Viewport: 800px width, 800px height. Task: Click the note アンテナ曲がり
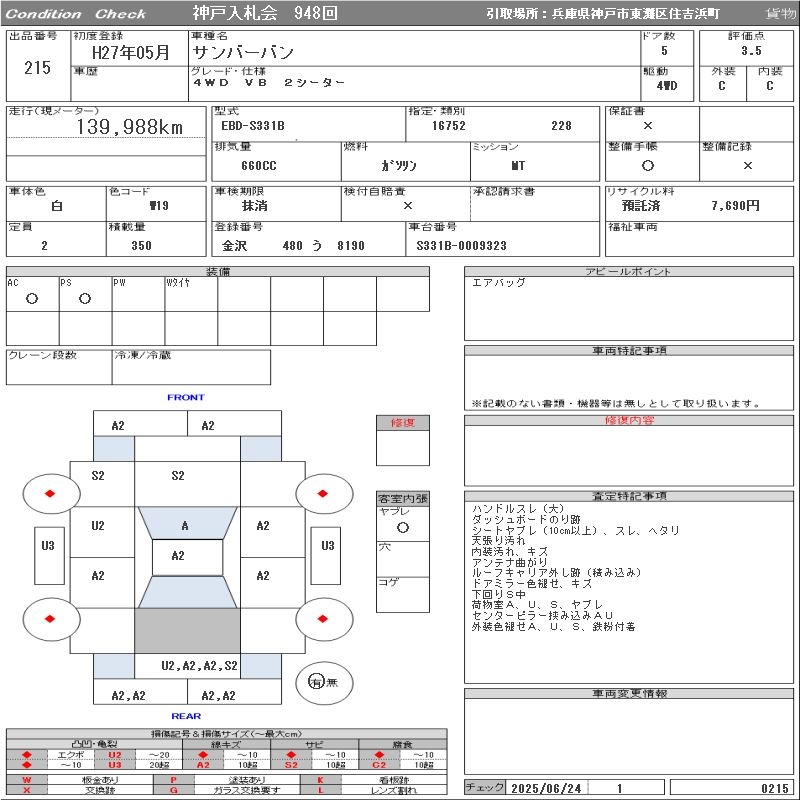pos(509,562)
